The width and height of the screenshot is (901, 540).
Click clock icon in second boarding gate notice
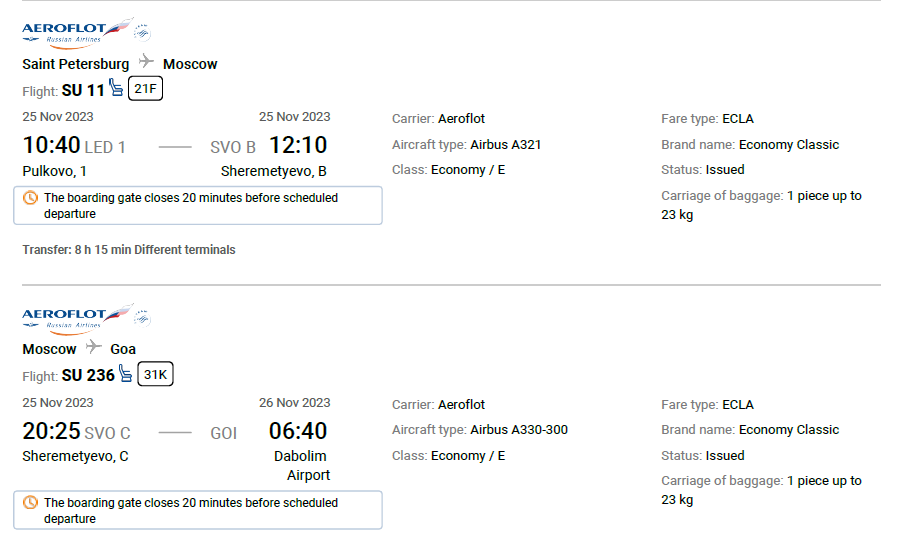pyautogui.click(x=30, y=503)
